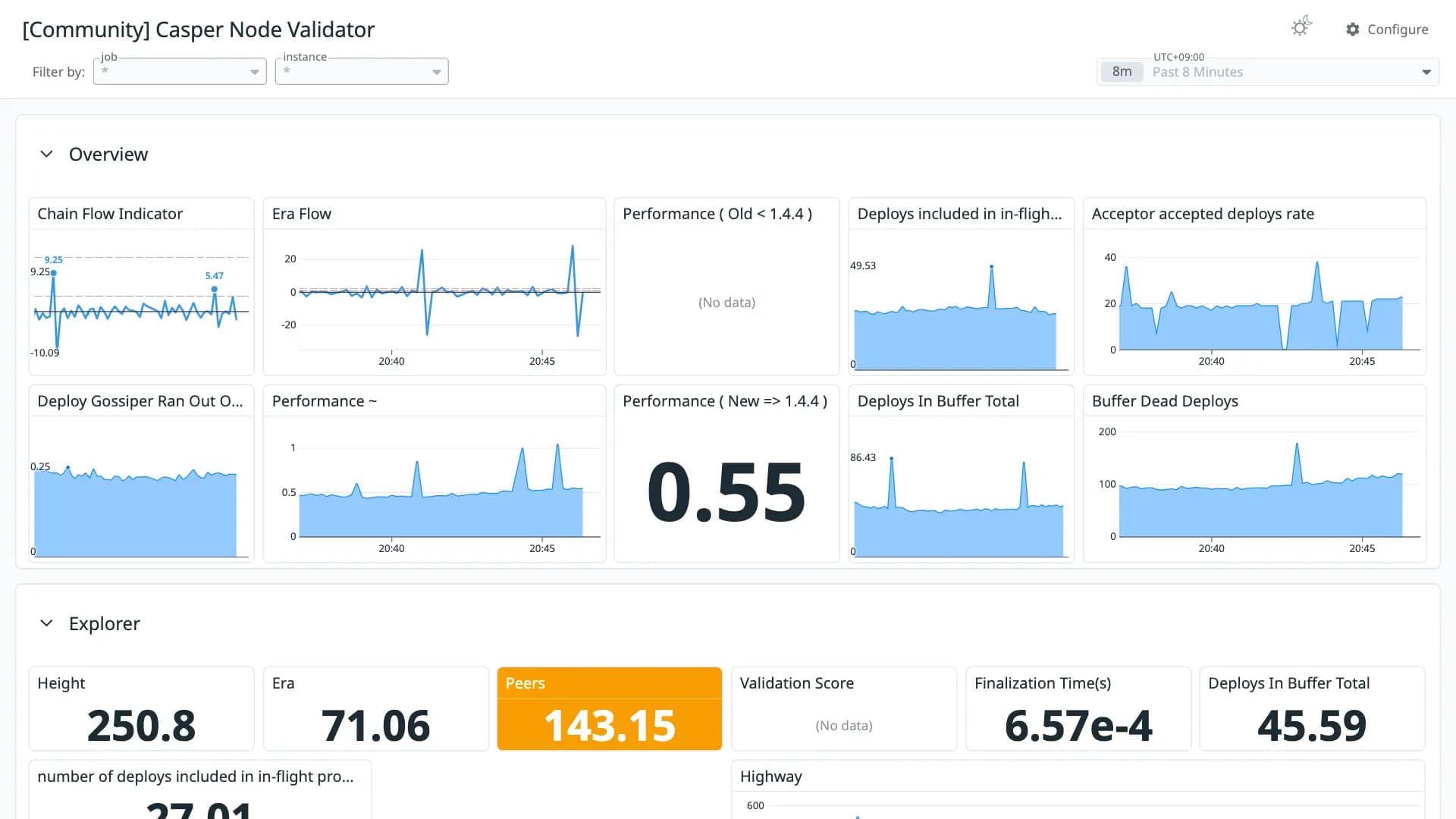
Task: Click the number of deploys in-flight widget title
Action: point(196,777)
